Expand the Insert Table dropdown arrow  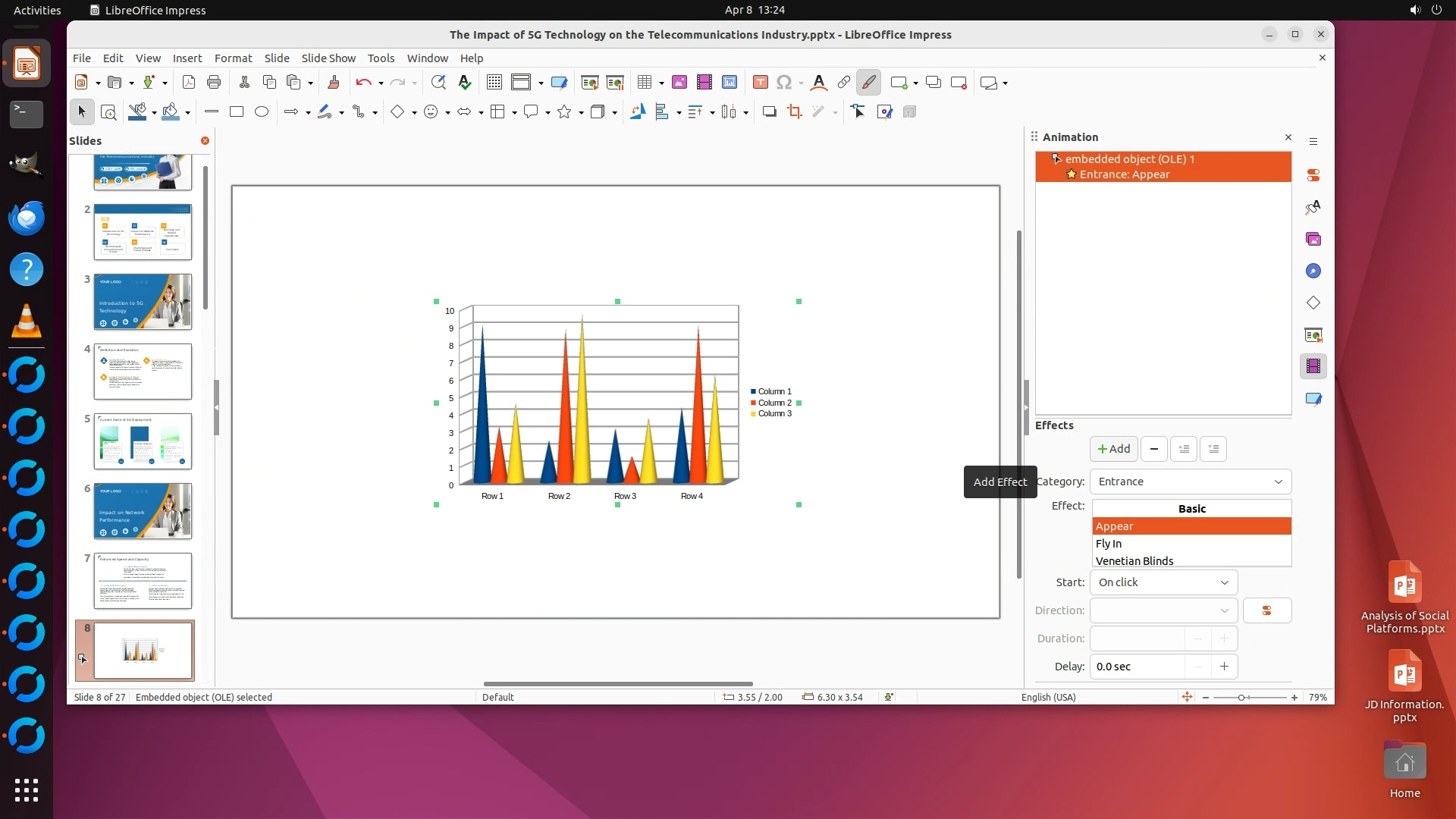click(661, 83)
